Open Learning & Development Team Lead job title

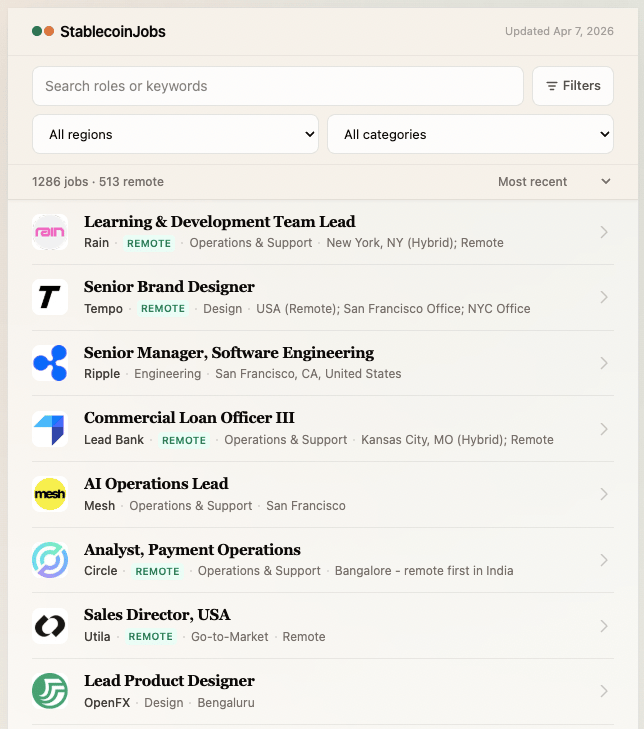219,222
